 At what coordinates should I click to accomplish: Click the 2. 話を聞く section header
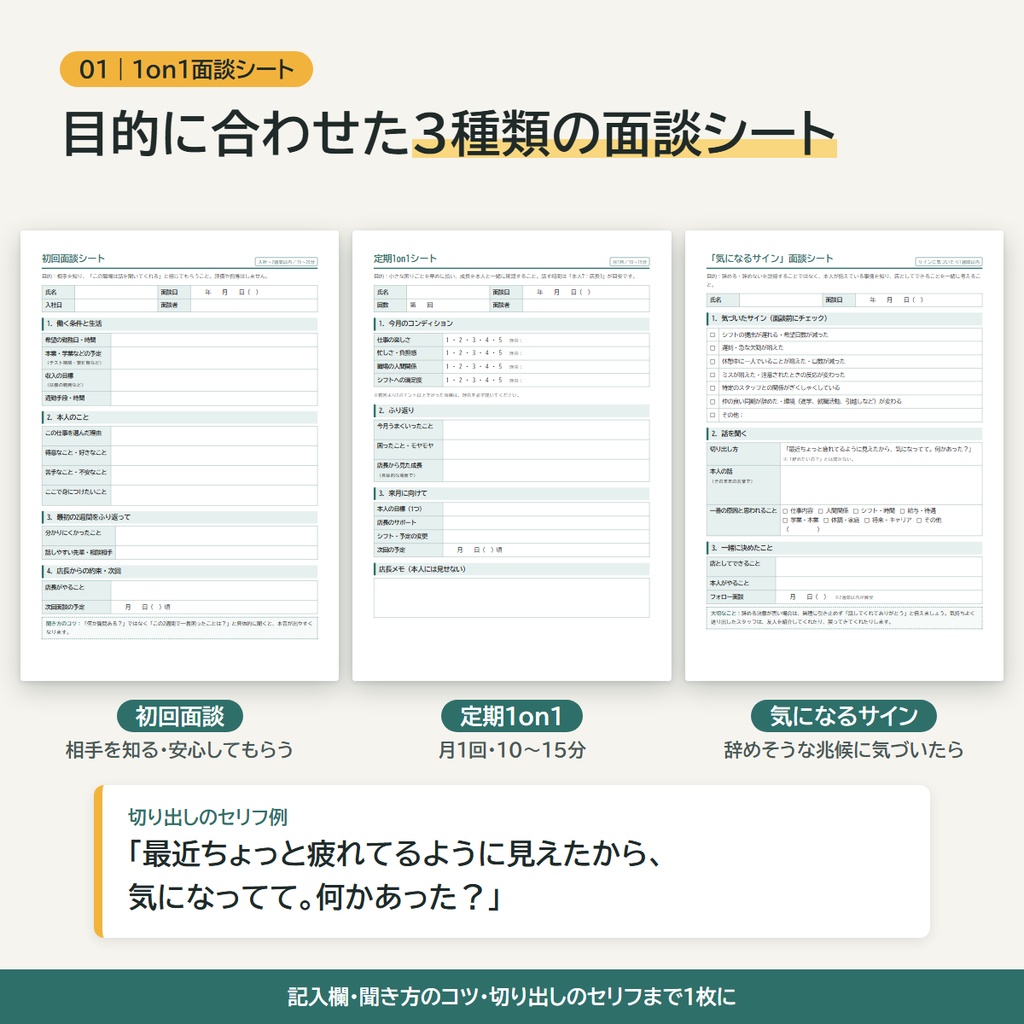[x=844, y=433]
